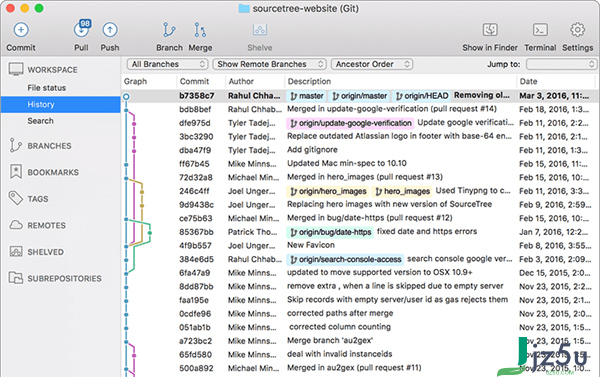
Task: Select commit 051ab1b corrected column counting
Action: click(360, 327)
